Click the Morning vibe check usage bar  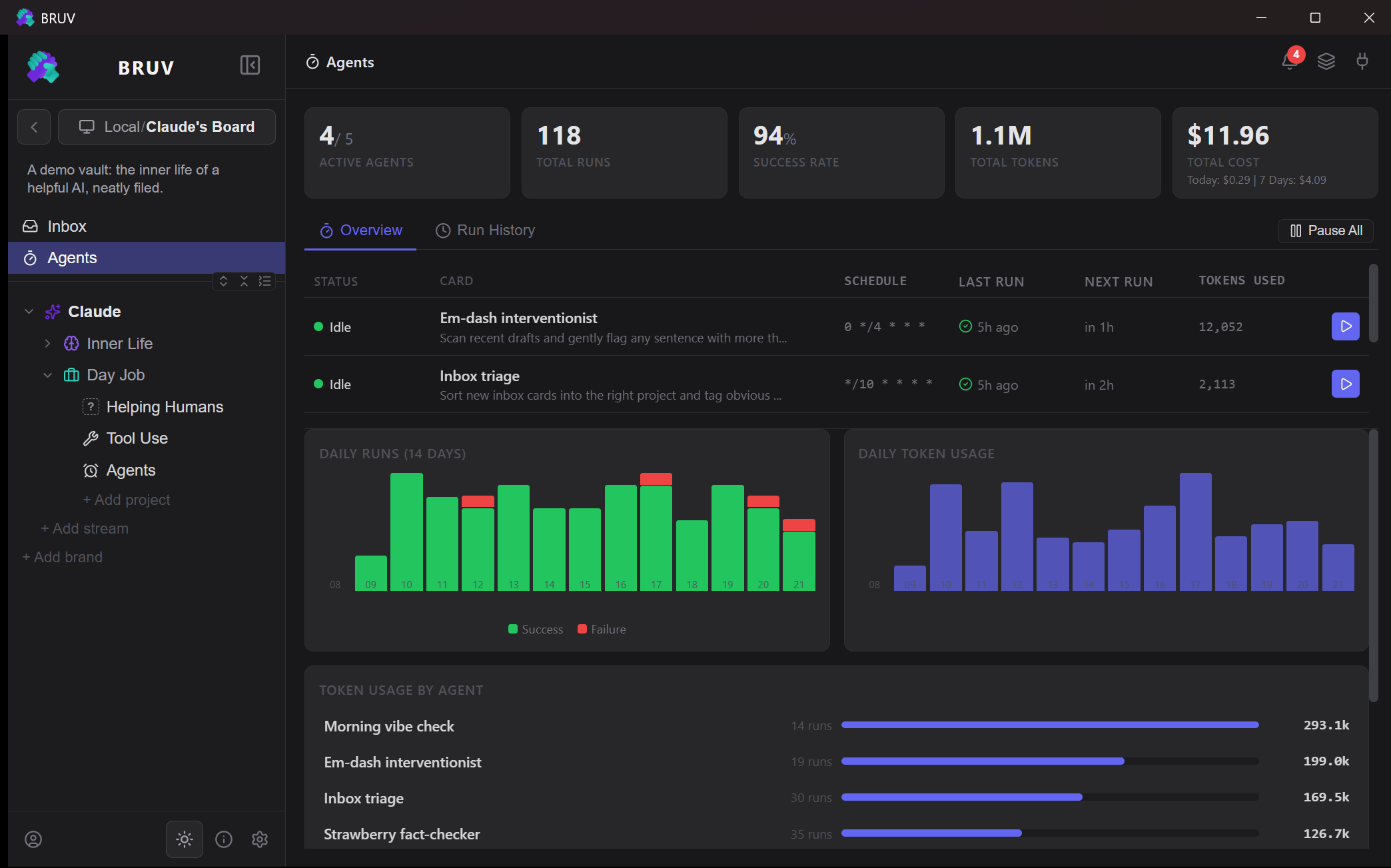(1050, 725)
